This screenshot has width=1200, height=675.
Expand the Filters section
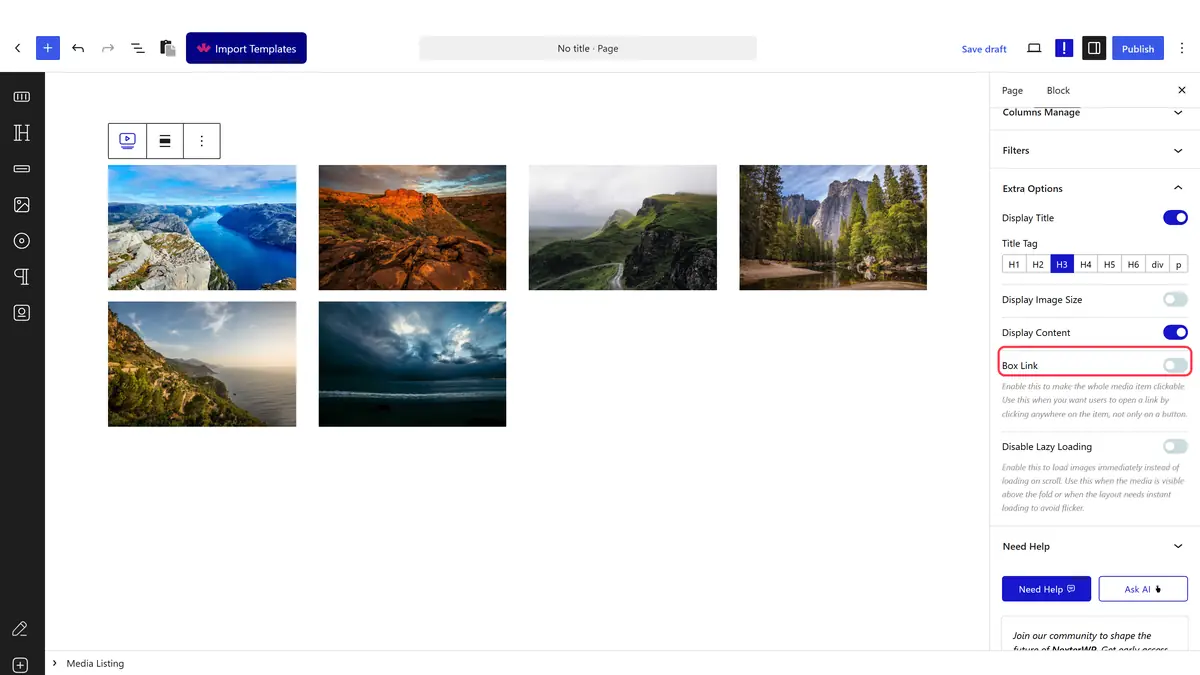[1094, 150]
